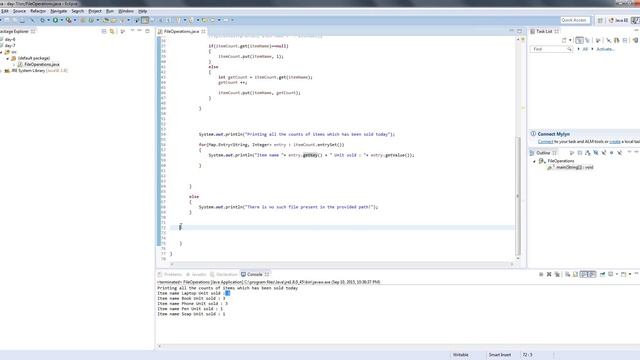Open the Run menu

pos(110,11)
